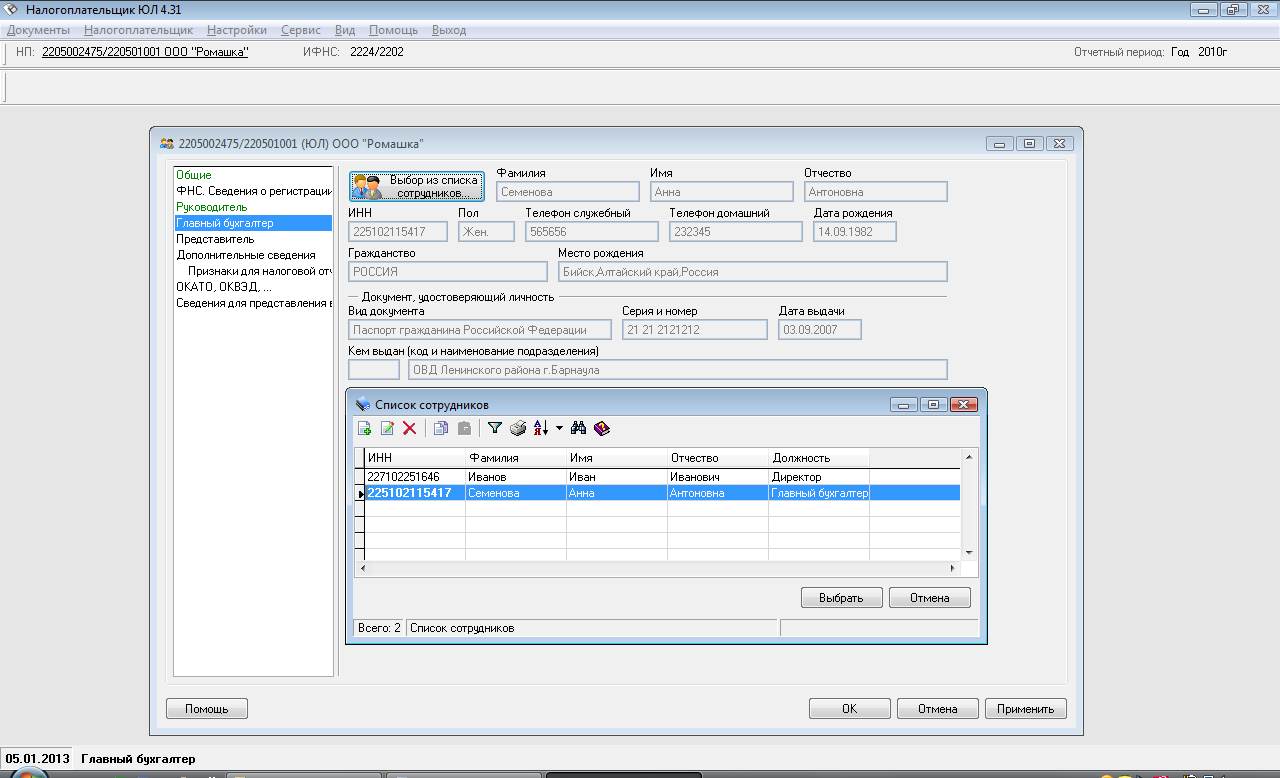Click the Имя field Анна
The height and width of the screenshot is (778, 1280).
(x=722, y=192)
